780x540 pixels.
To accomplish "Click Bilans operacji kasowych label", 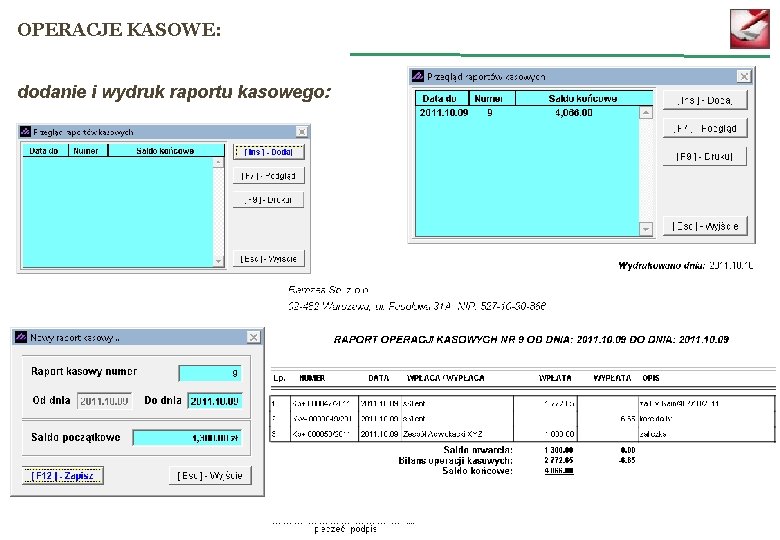I will pyautogui.click(x=455, y=460).
